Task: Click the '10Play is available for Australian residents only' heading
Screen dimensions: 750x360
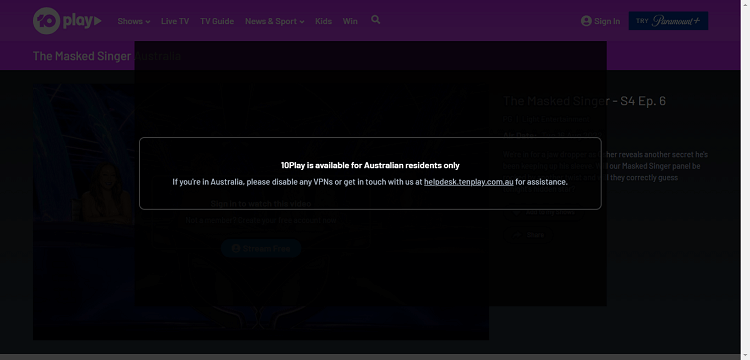Action: tap(370, 165)
